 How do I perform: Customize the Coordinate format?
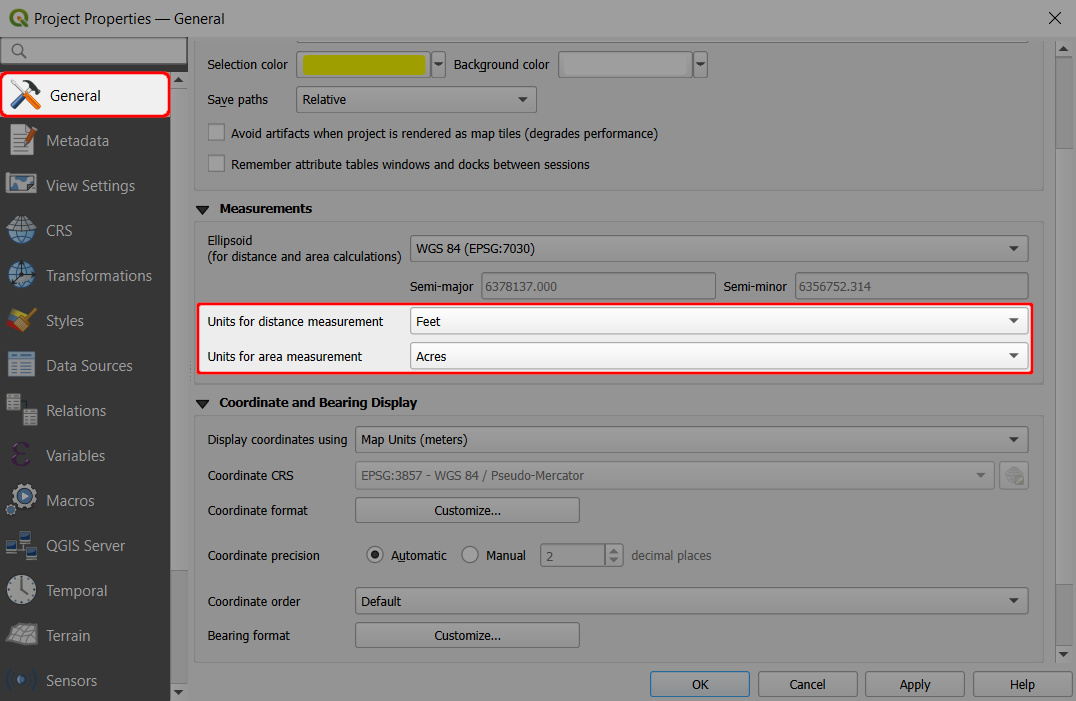(467, 510)
